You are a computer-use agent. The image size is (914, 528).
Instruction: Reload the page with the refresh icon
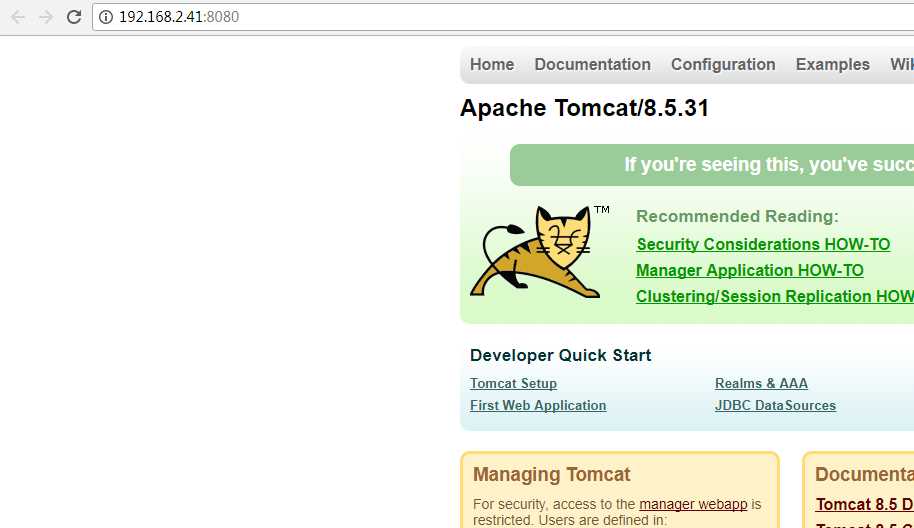coord(74,17)
